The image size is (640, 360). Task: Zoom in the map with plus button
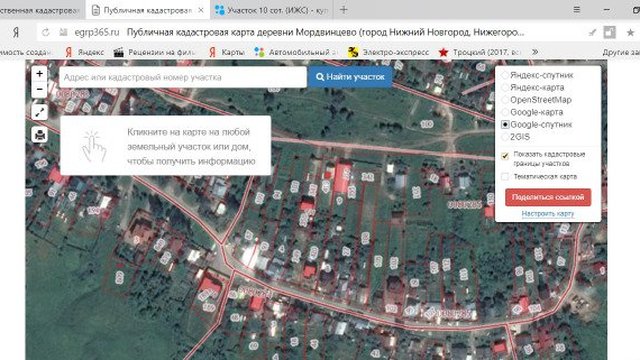tap(39, 74)
